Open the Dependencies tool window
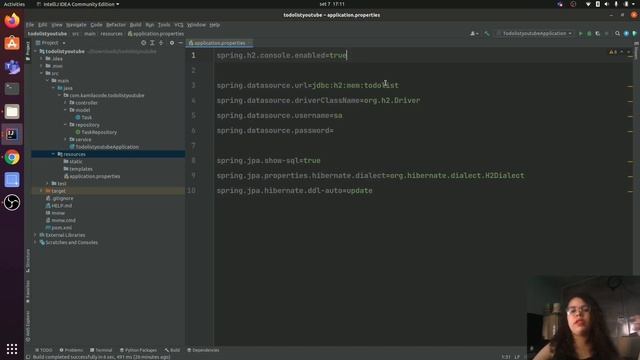 [x=203, y=350]
